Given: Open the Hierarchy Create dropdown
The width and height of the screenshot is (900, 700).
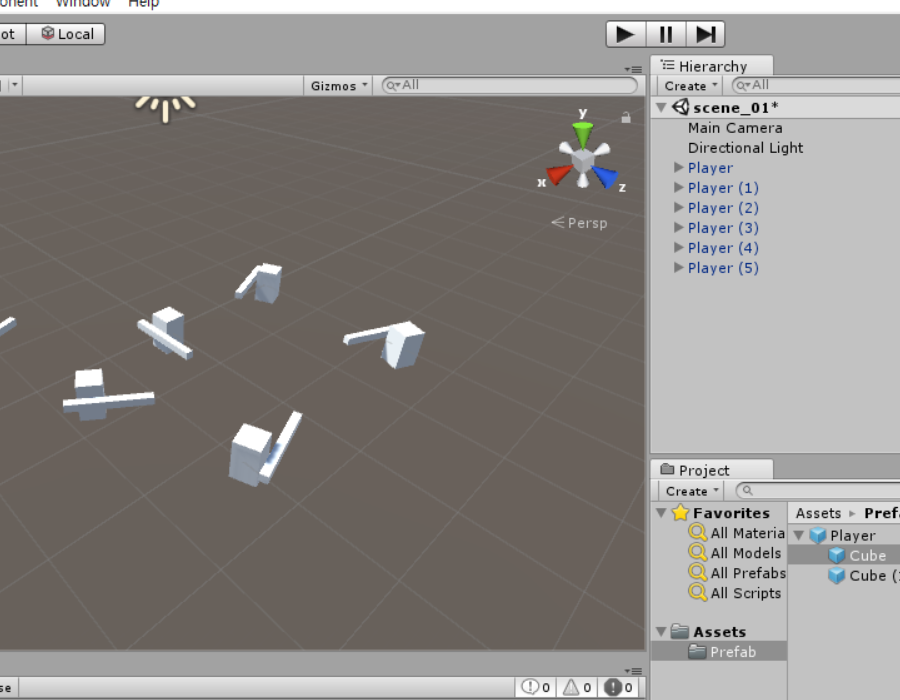Looking at the screenshot, I should click(x=690, y=85).
